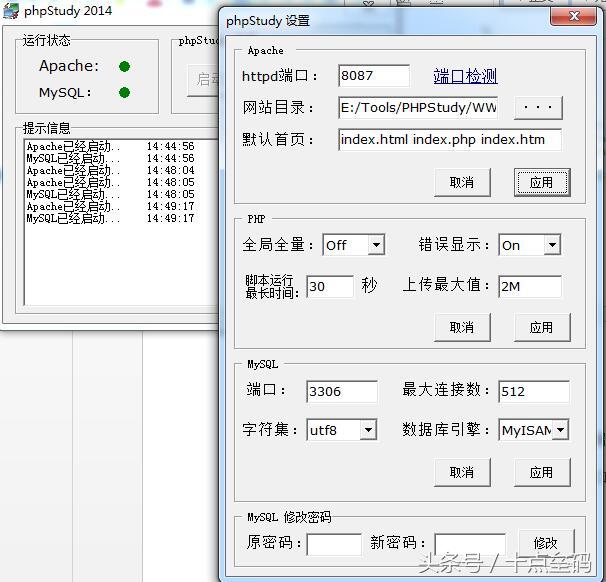This screenshot has width=606, height=582.
Task: Close the phpStudy 设置 dialog
Action: click(574, 16)
